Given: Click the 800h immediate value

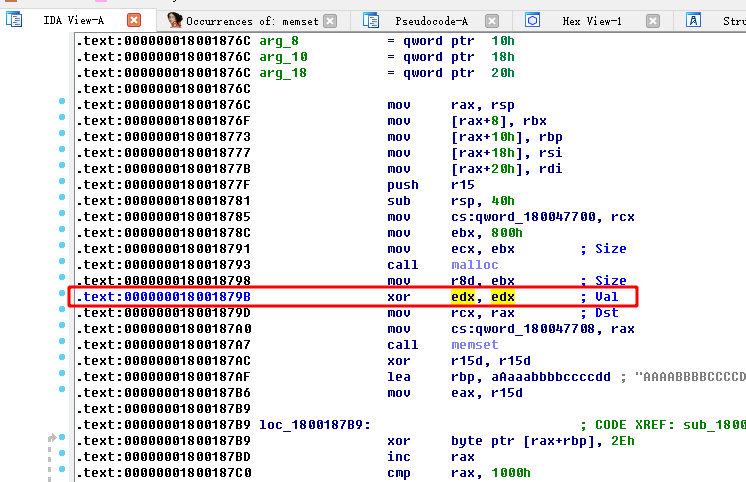Looking at the screenshot, I should tap(507, 233).
